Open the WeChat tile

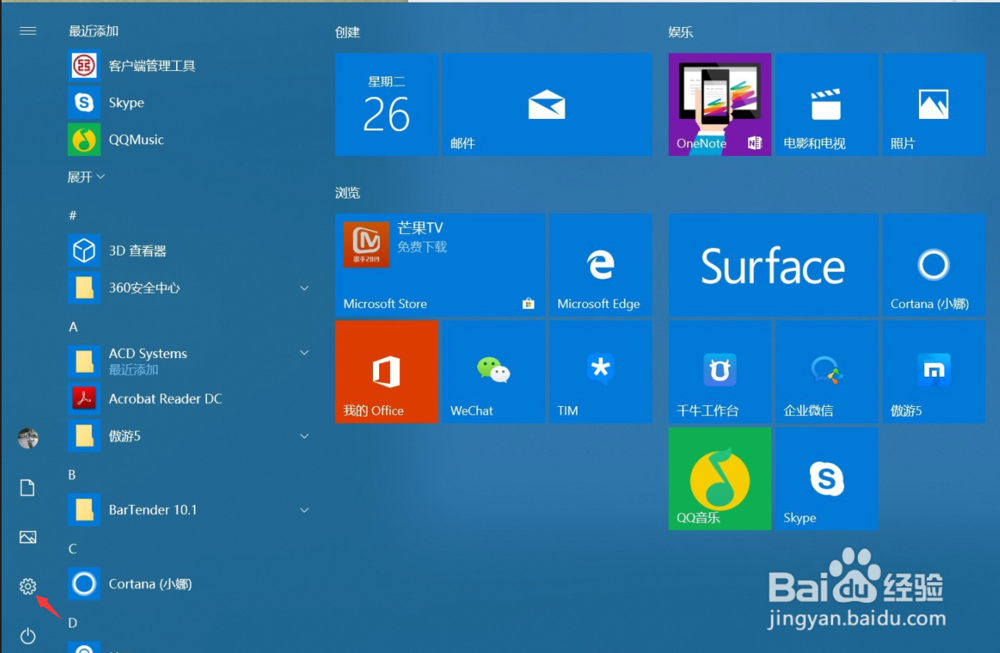494,372
